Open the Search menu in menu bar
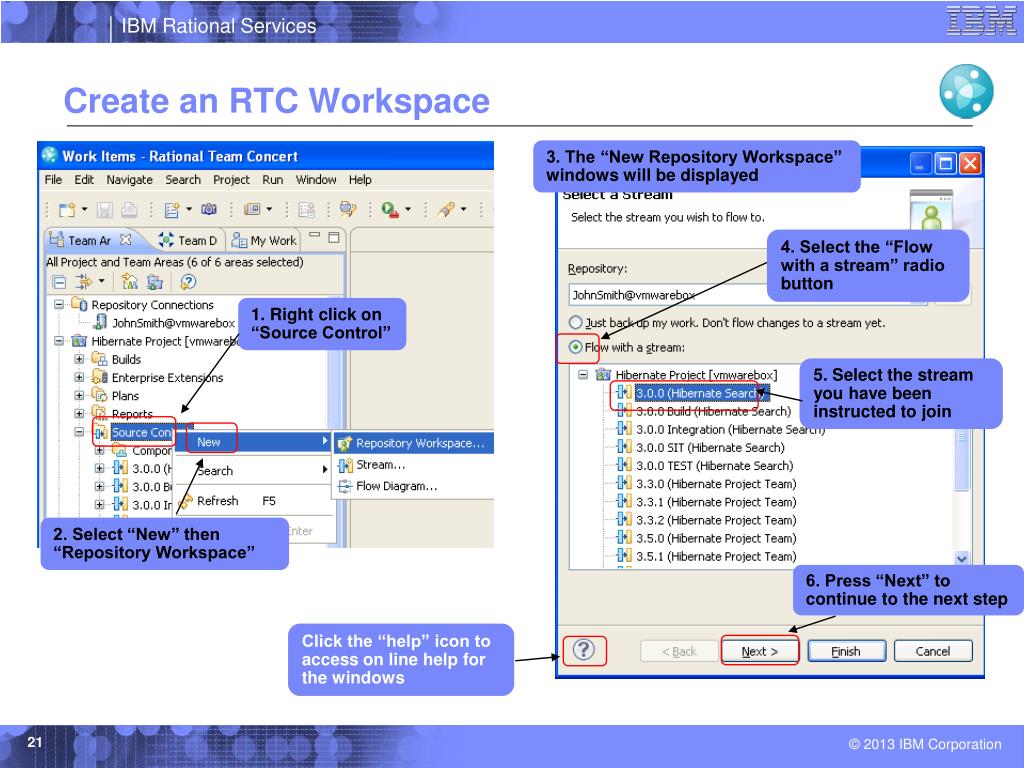 (183, 180)
